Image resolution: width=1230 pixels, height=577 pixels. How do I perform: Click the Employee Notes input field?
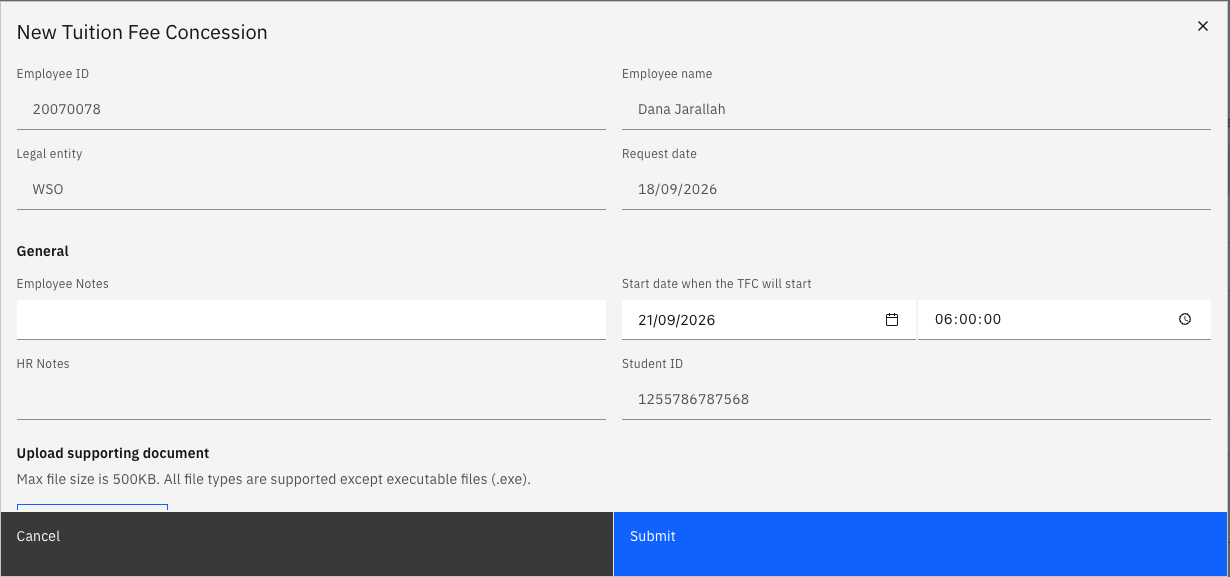[311, 320]
